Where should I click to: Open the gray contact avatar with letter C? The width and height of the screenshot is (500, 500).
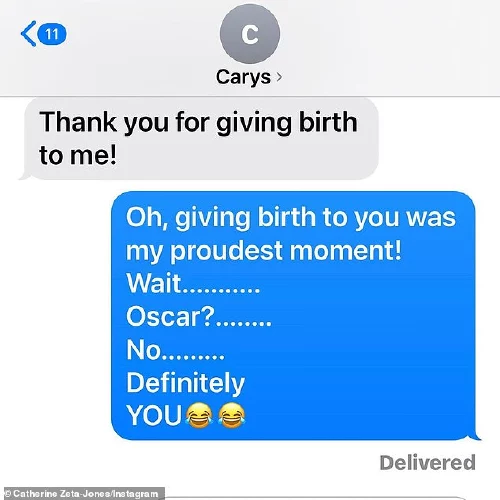tap(250, 34)
